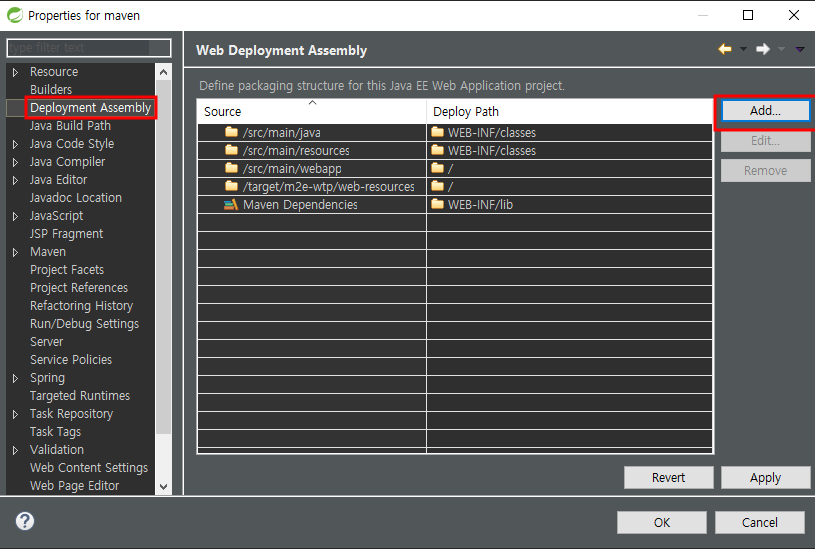Select Refactoring History in the tree
This screenshot has height=549, width=815.
[82, 306]
